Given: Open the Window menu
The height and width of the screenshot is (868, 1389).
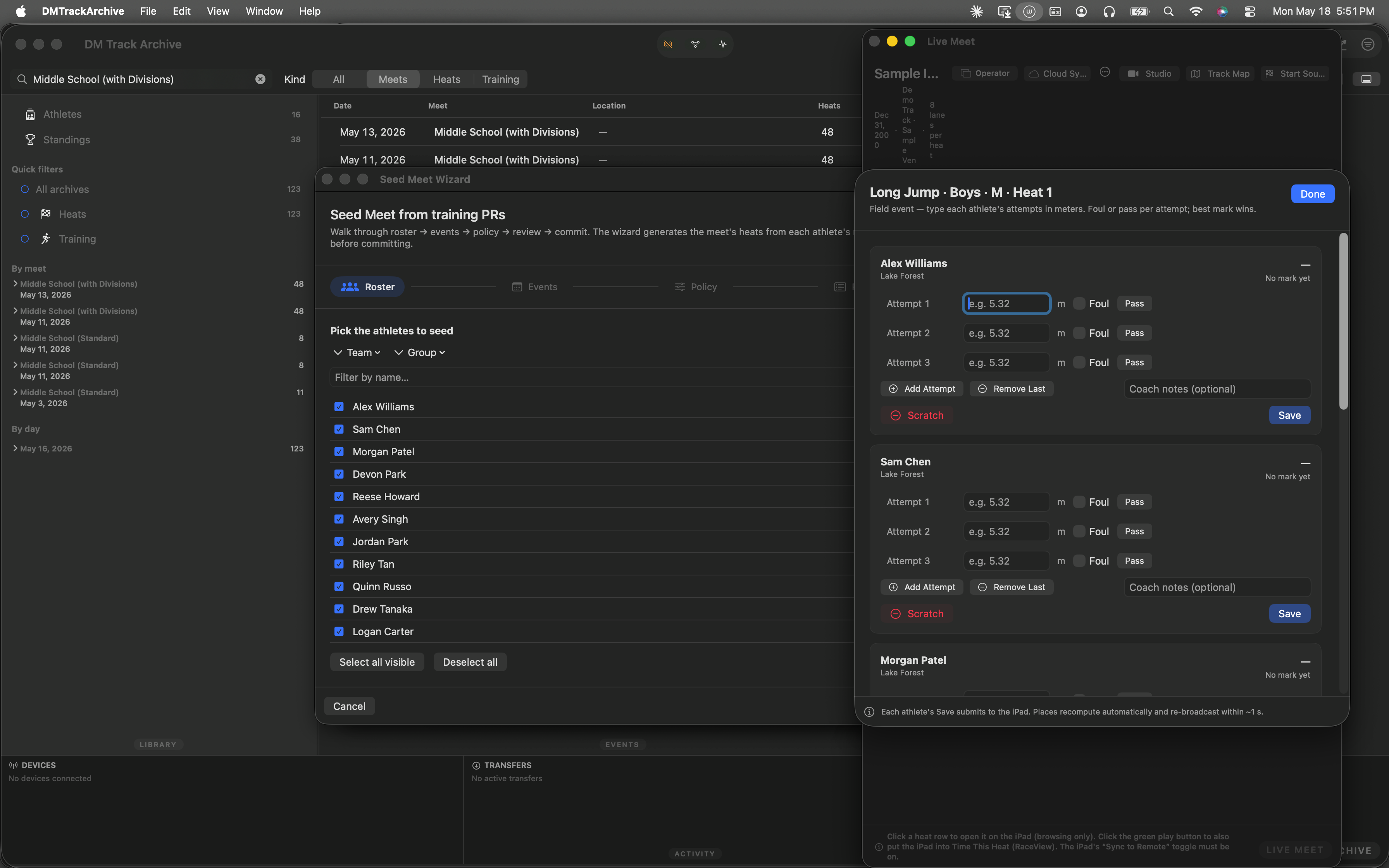Looking at the screenshot, I should click(264, 11).
